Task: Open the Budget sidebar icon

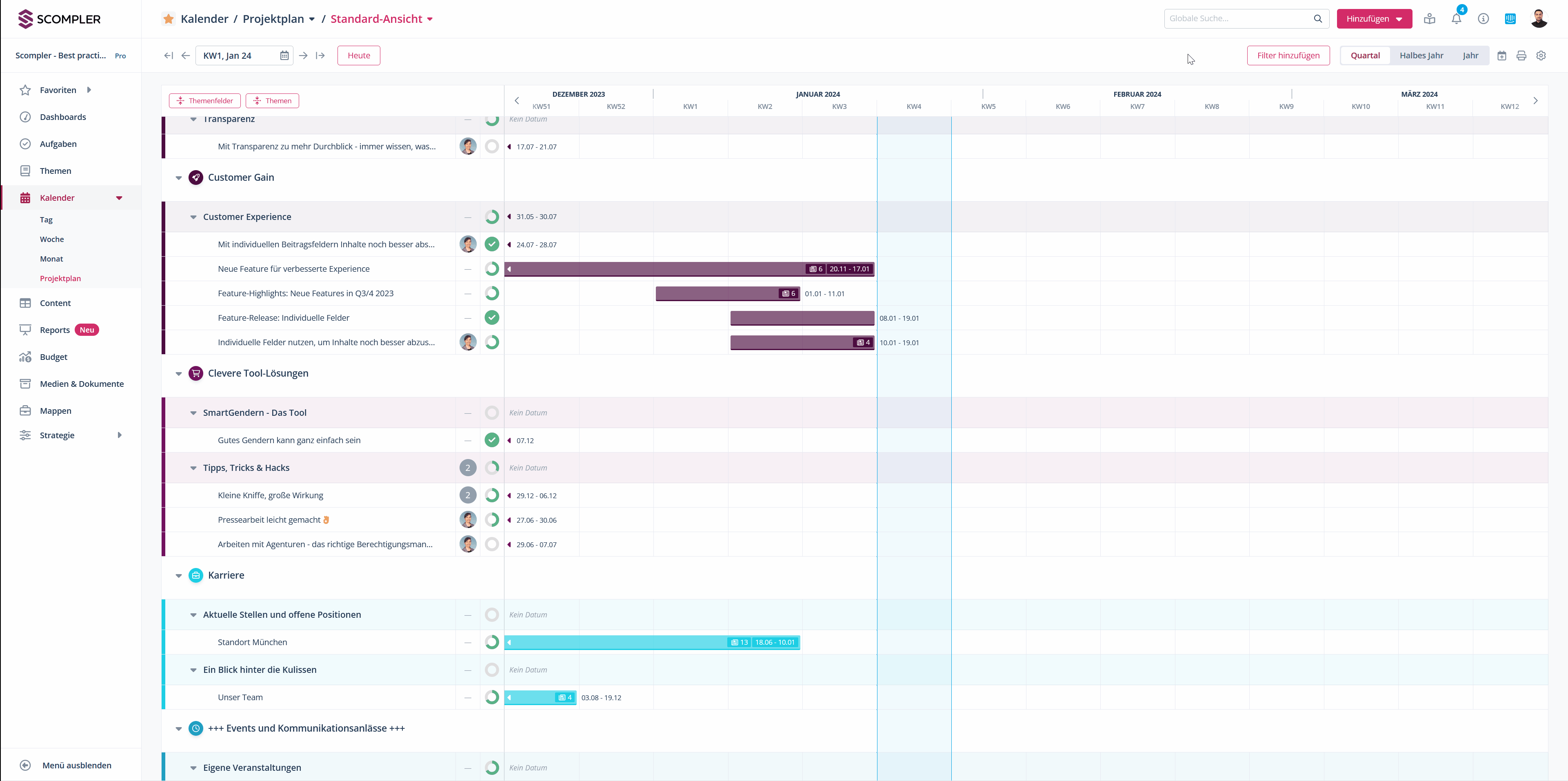Action: click(25, 357)
